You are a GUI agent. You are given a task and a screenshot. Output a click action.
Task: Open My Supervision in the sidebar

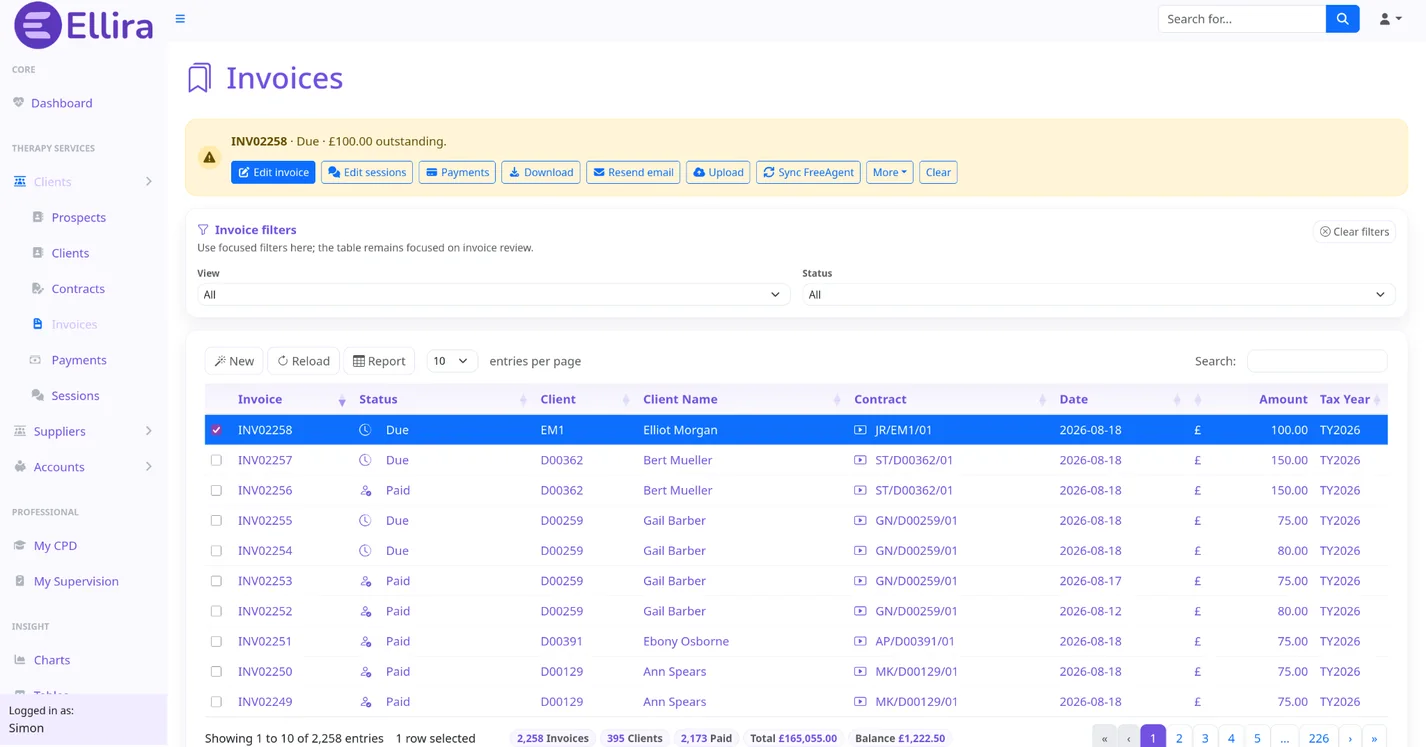point(76,581)
